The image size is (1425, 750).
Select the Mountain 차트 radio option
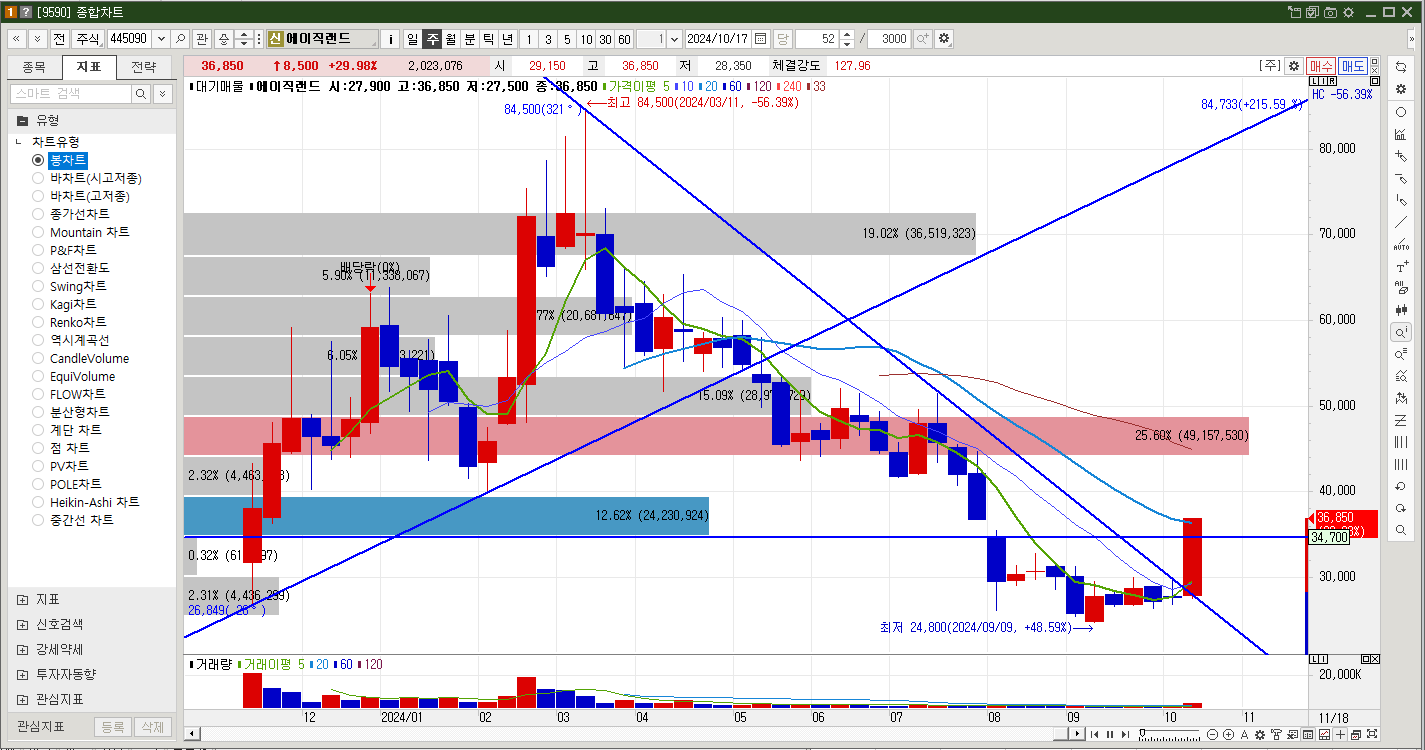pyautogui.click(x=38, y=232)
